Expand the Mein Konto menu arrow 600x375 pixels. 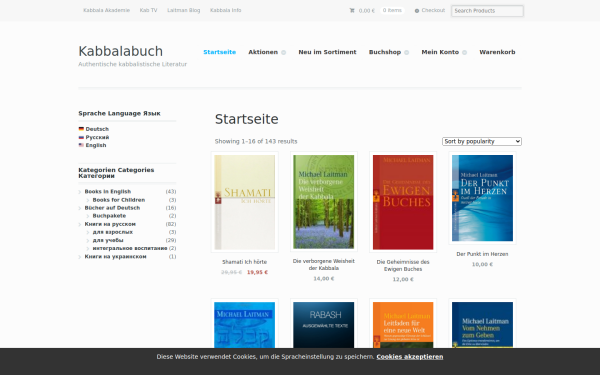465,52
